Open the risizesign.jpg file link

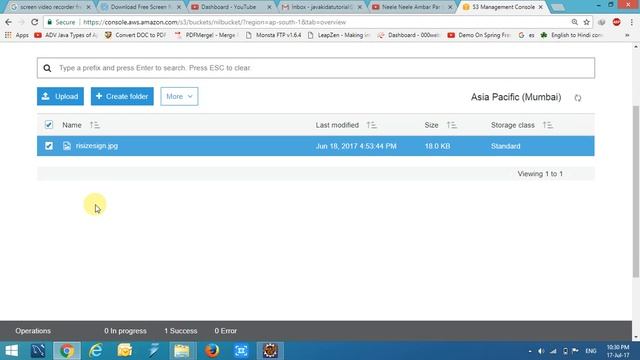97,146
